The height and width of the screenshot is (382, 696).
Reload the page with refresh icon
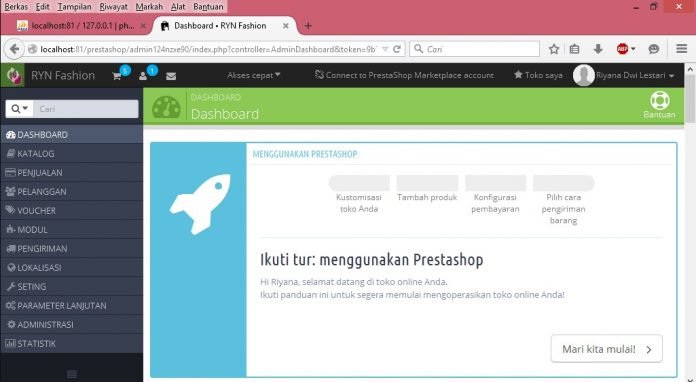point(397,49)
